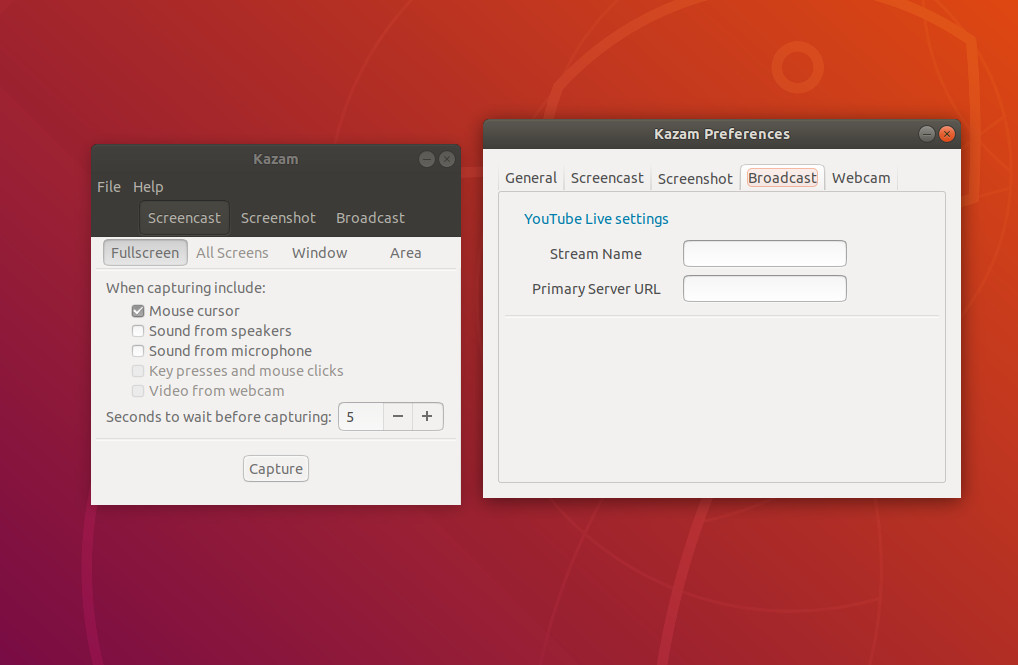Minimize the Kazam Preferences window

point(927,134)
